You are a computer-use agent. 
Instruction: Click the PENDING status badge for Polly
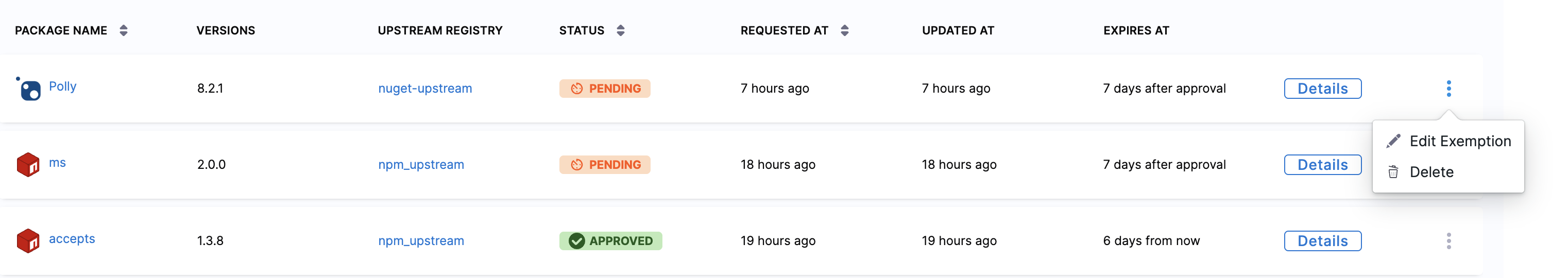[x=604, y=89]
